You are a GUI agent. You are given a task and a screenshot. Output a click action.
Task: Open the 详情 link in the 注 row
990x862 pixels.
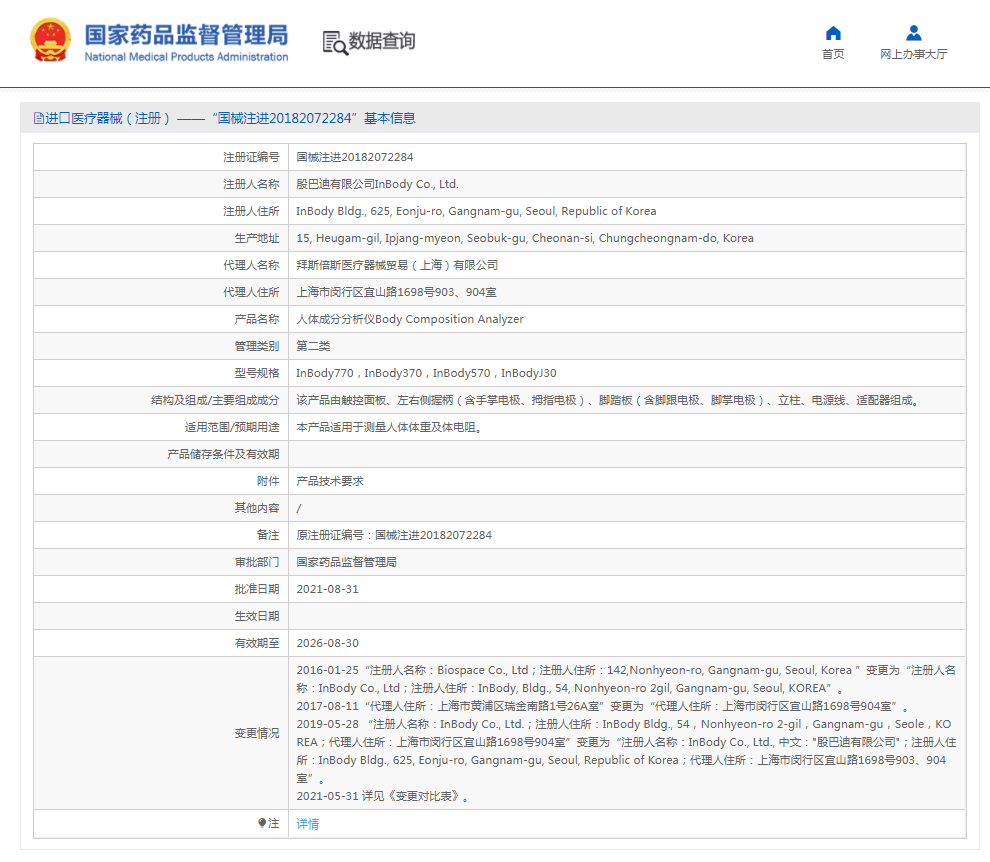[x=308, y=824]
